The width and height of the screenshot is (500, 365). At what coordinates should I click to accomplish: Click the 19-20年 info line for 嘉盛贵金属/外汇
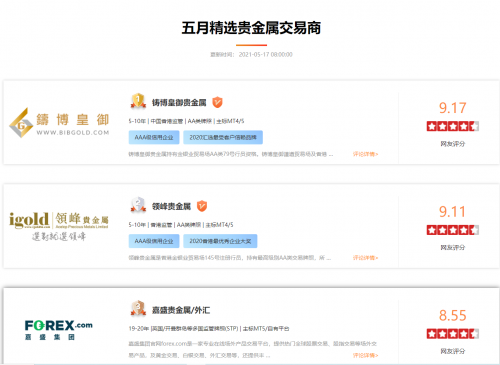[209, 328]
